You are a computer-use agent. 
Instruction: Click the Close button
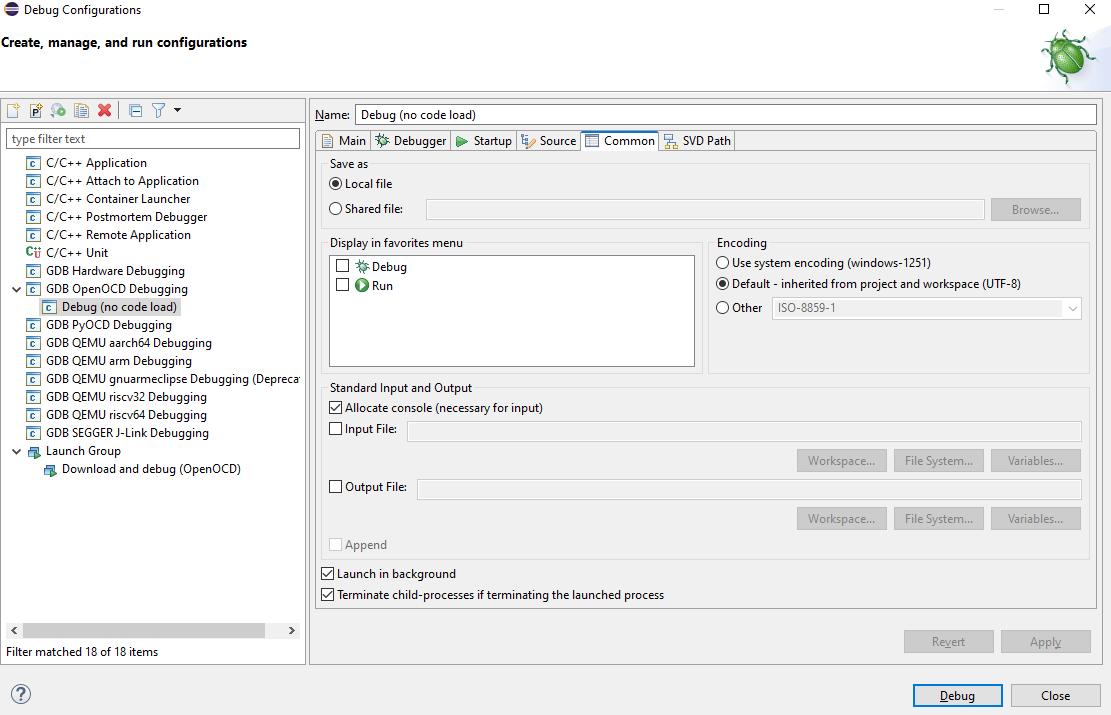point(1055,696)
